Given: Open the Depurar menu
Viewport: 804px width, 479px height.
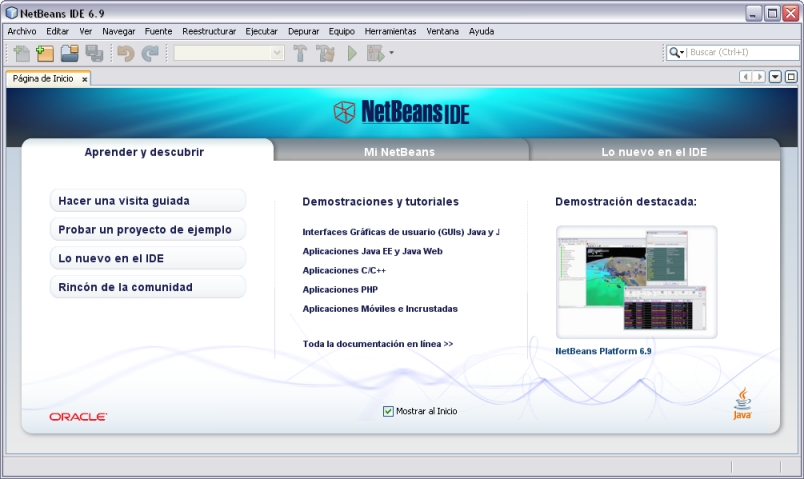Looking at the screenshot, I should (303, 31).
